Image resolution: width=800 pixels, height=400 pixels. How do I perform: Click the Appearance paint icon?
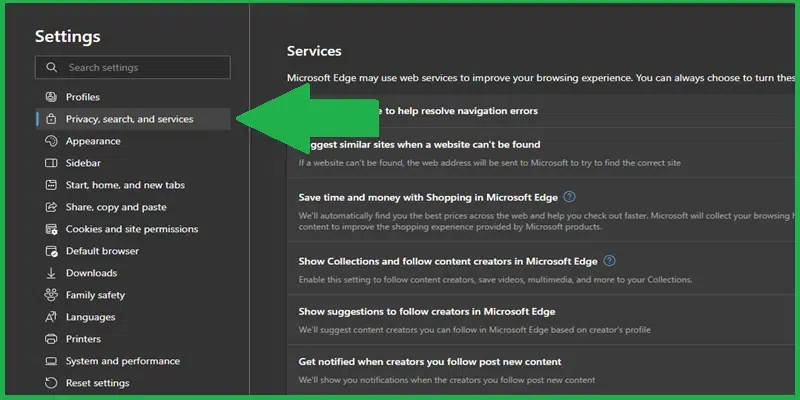pyautogui.click(x=51, y=141)
